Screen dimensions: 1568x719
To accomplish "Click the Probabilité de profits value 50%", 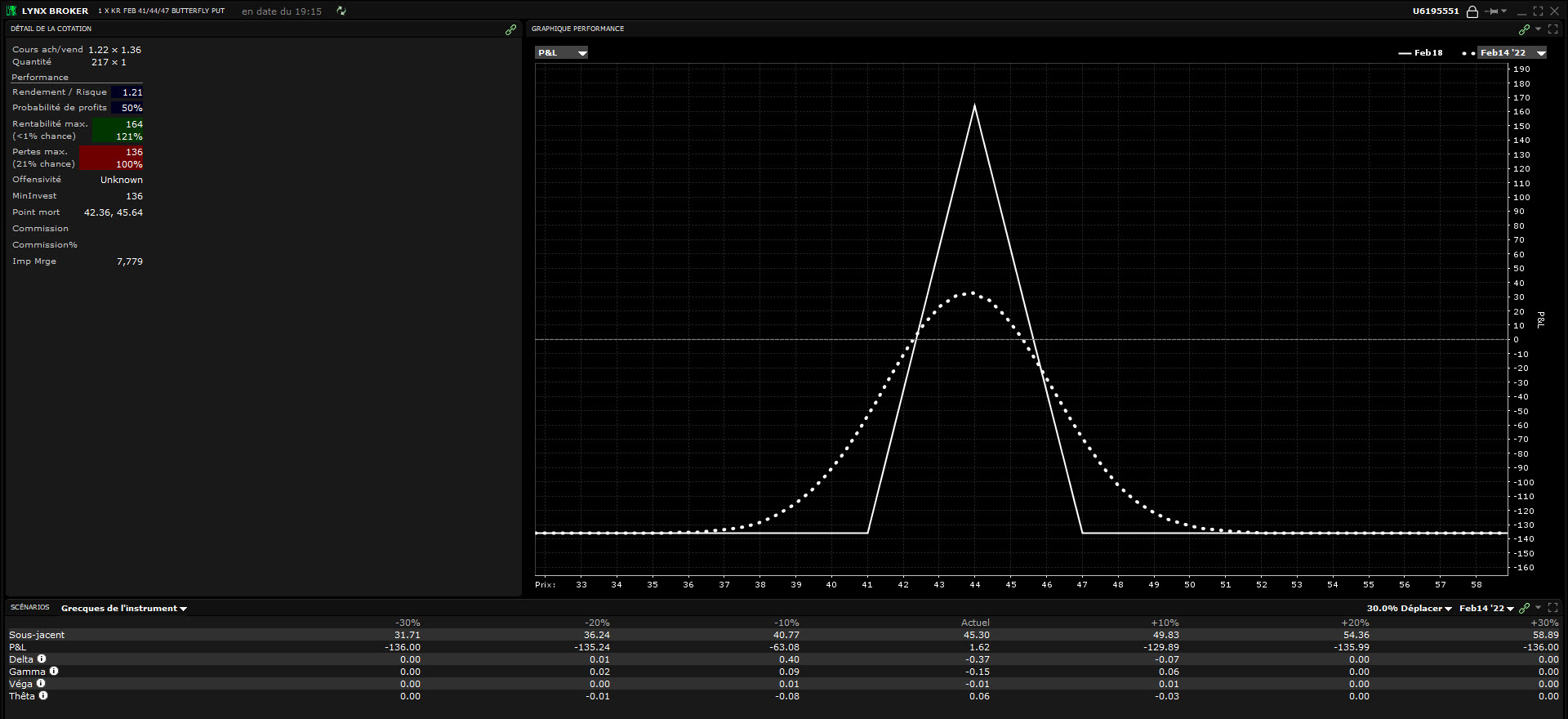I will click(132, 108).
